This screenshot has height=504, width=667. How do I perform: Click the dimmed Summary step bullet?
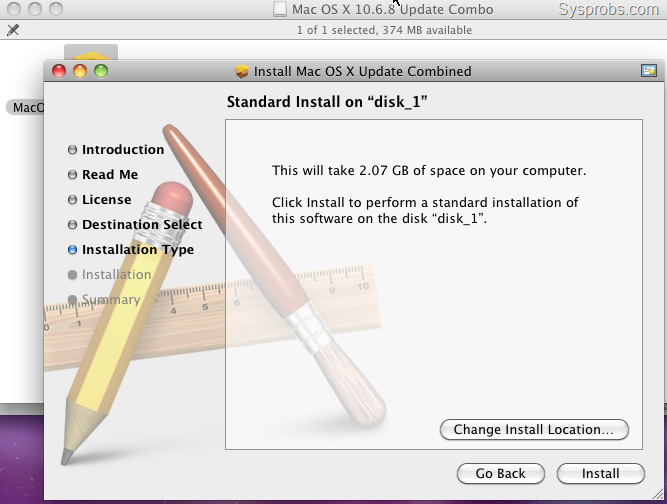click(x=72, y=299)
